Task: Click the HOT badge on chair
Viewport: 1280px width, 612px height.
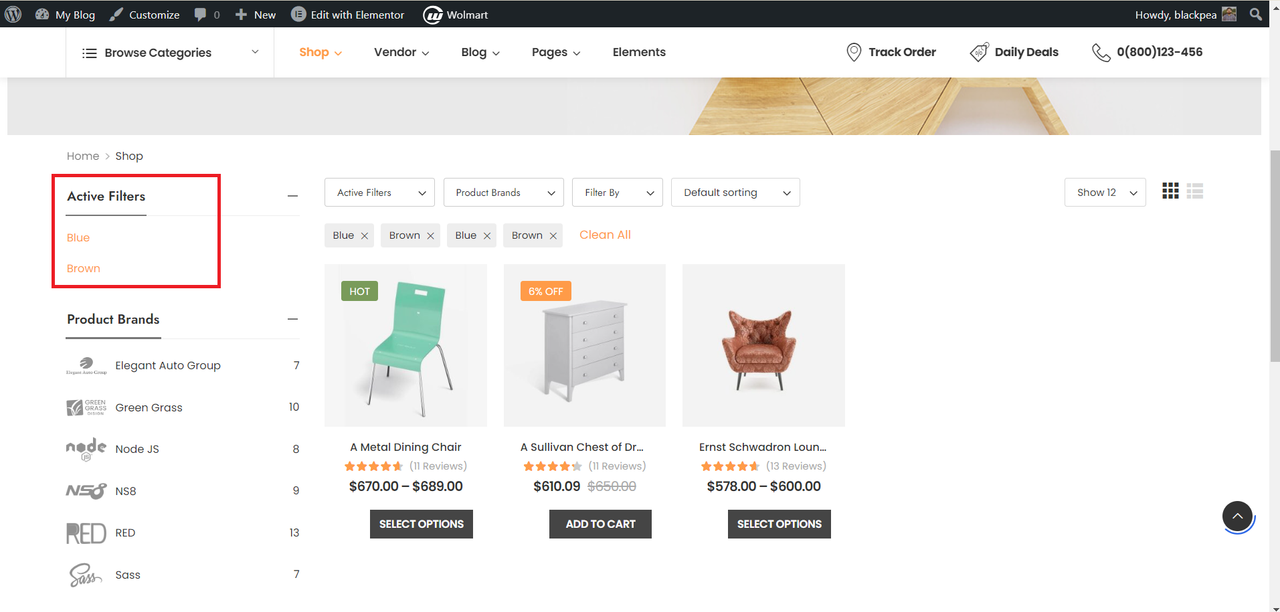Action: [360, 291]
